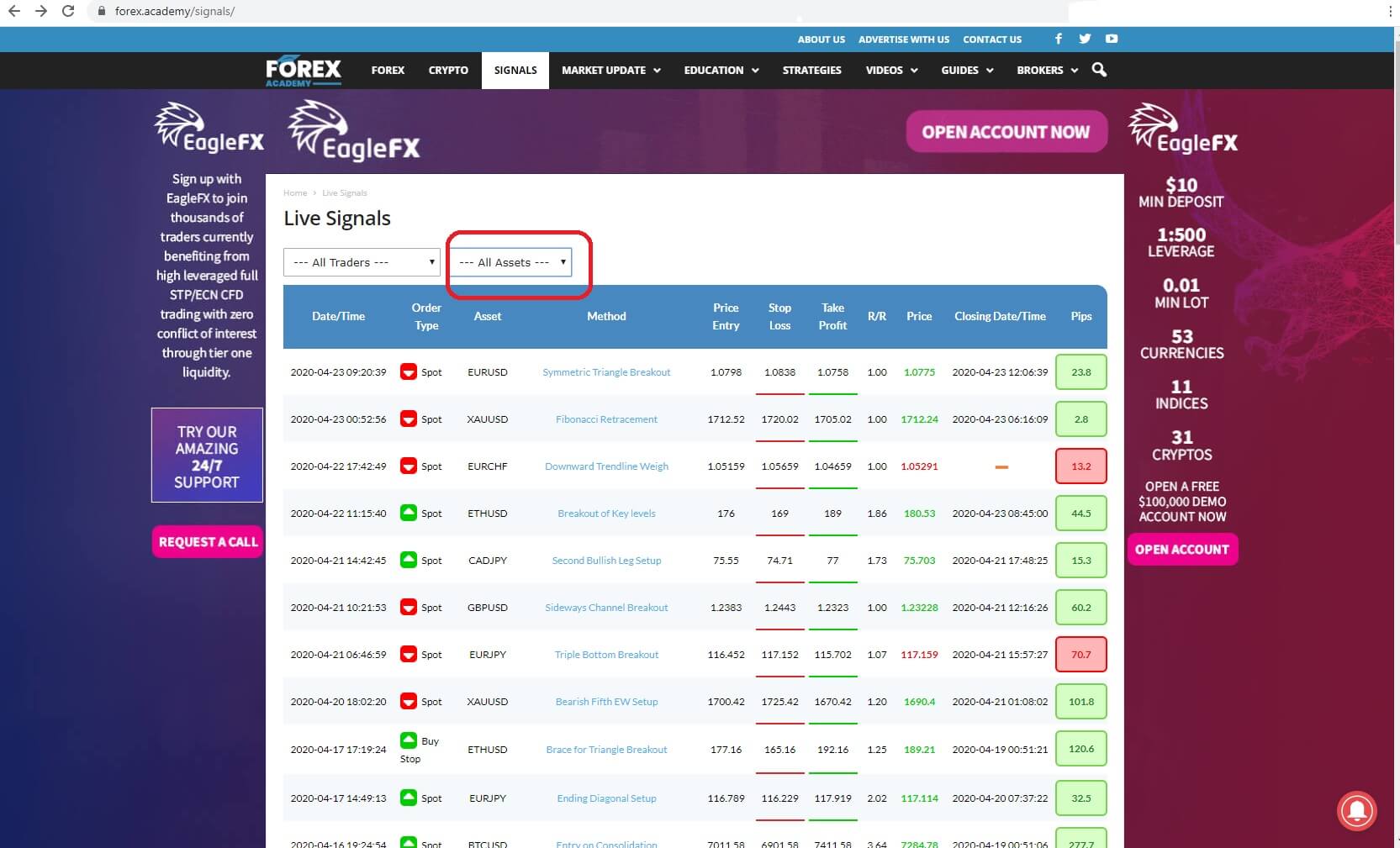
Task: Reload the page with refresh icon
Action: [68, 12]
